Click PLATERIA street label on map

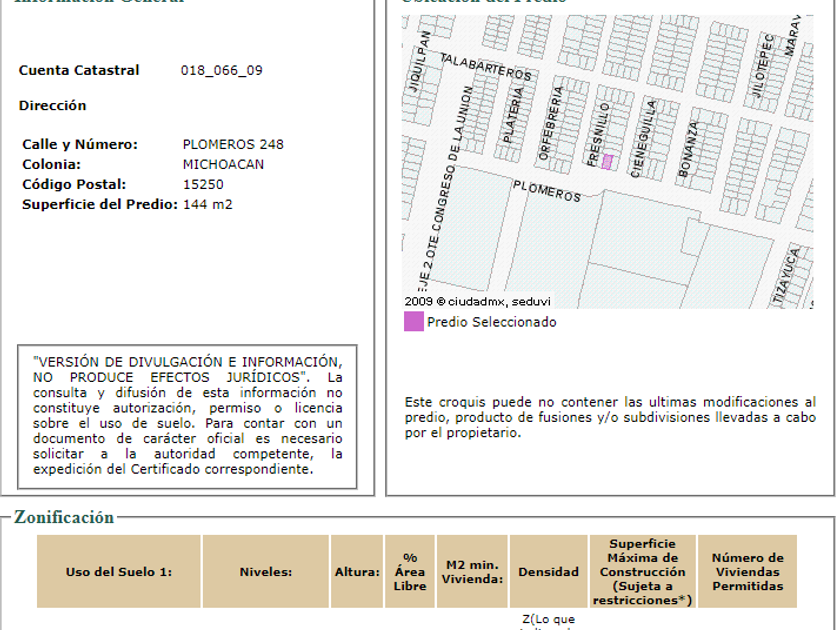coord(513,115)
